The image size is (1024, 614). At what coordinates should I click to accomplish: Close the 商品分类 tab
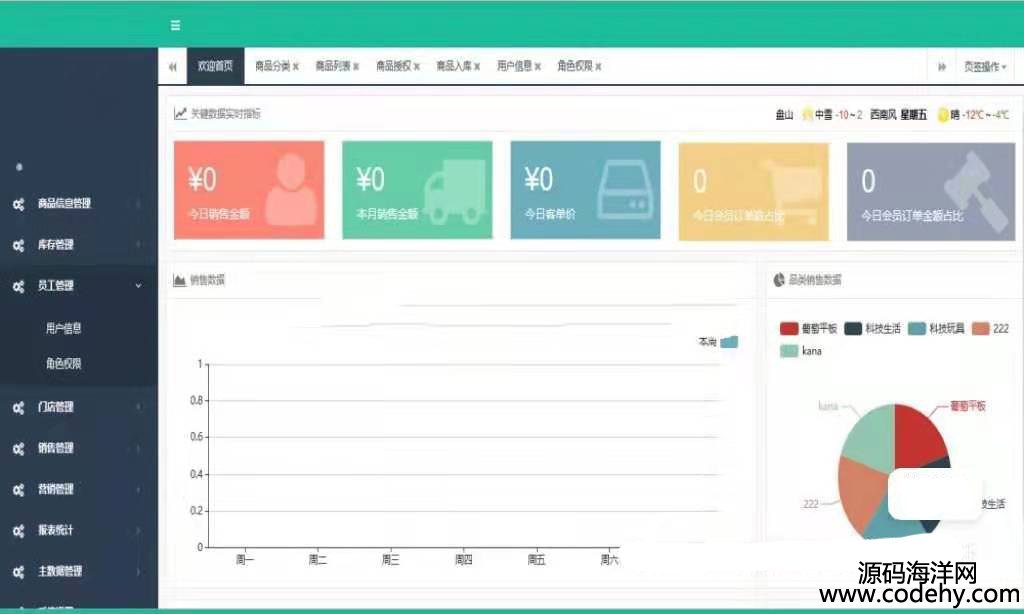pyautogui.click(x=296, y=67)
